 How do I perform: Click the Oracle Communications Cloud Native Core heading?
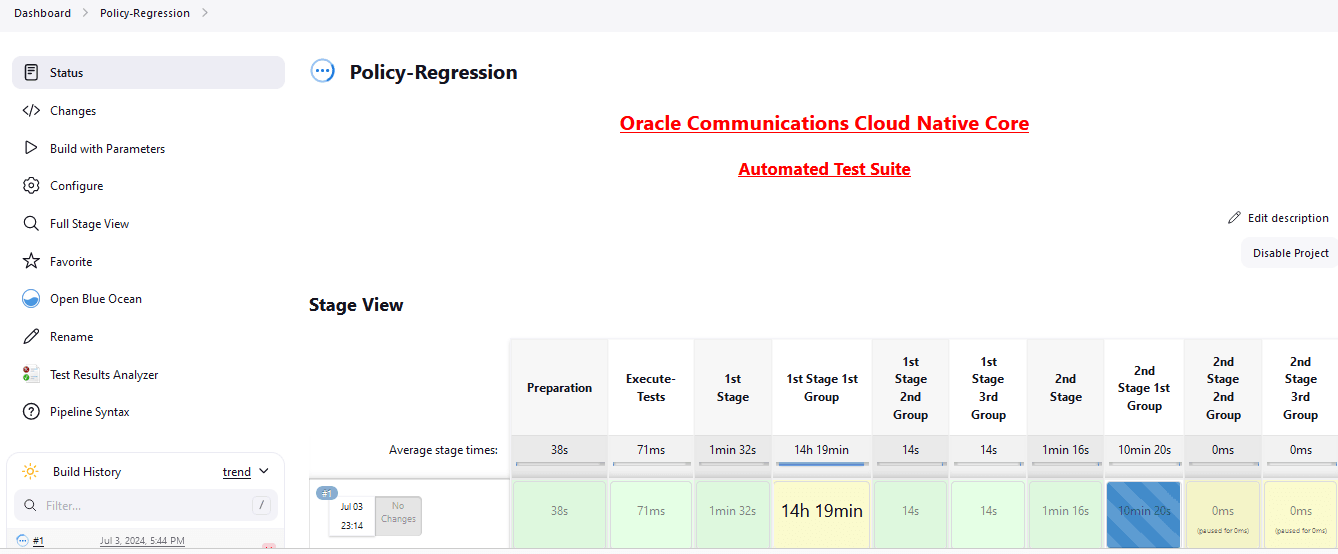[x=824, y=123]
